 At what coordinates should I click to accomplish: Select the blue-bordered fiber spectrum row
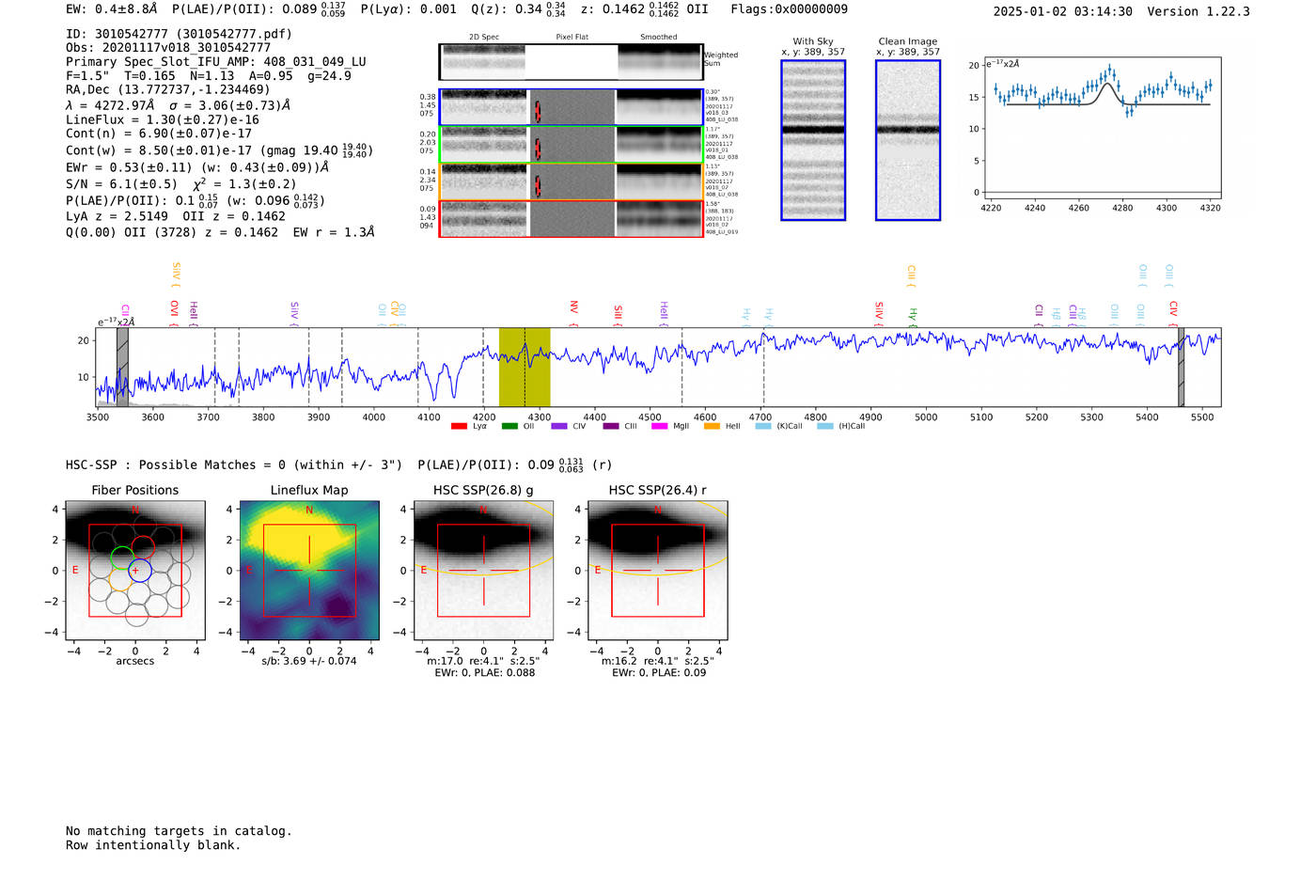click(x=571, y=107)
